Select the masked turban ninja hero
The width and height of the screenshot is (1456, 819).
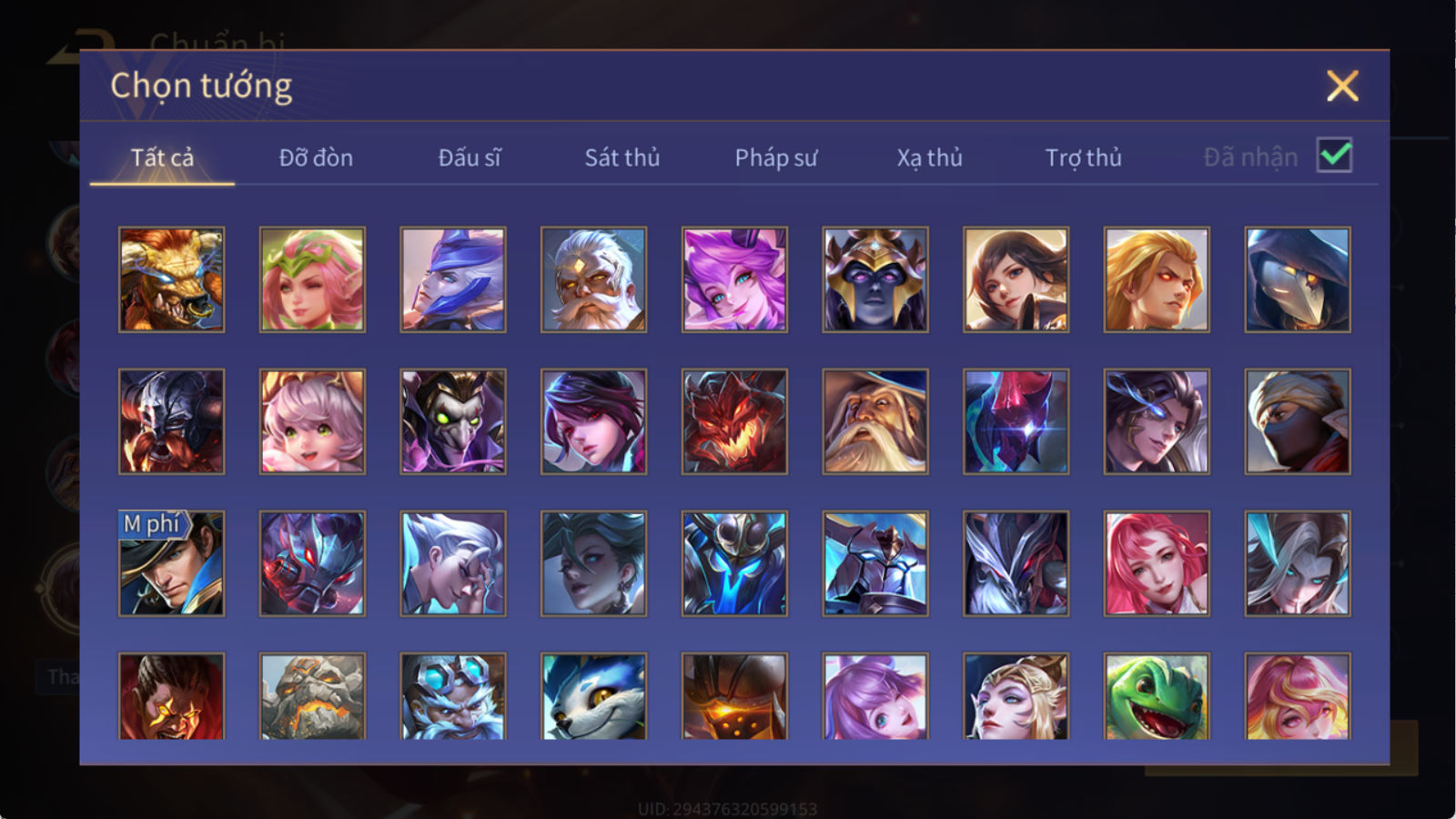pos(1298,421)
